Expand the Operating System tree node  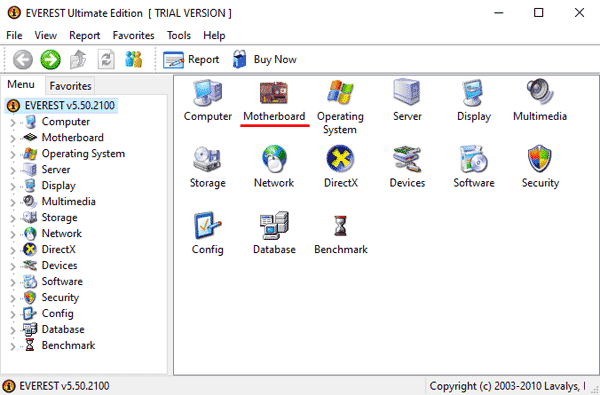[13, 154]
